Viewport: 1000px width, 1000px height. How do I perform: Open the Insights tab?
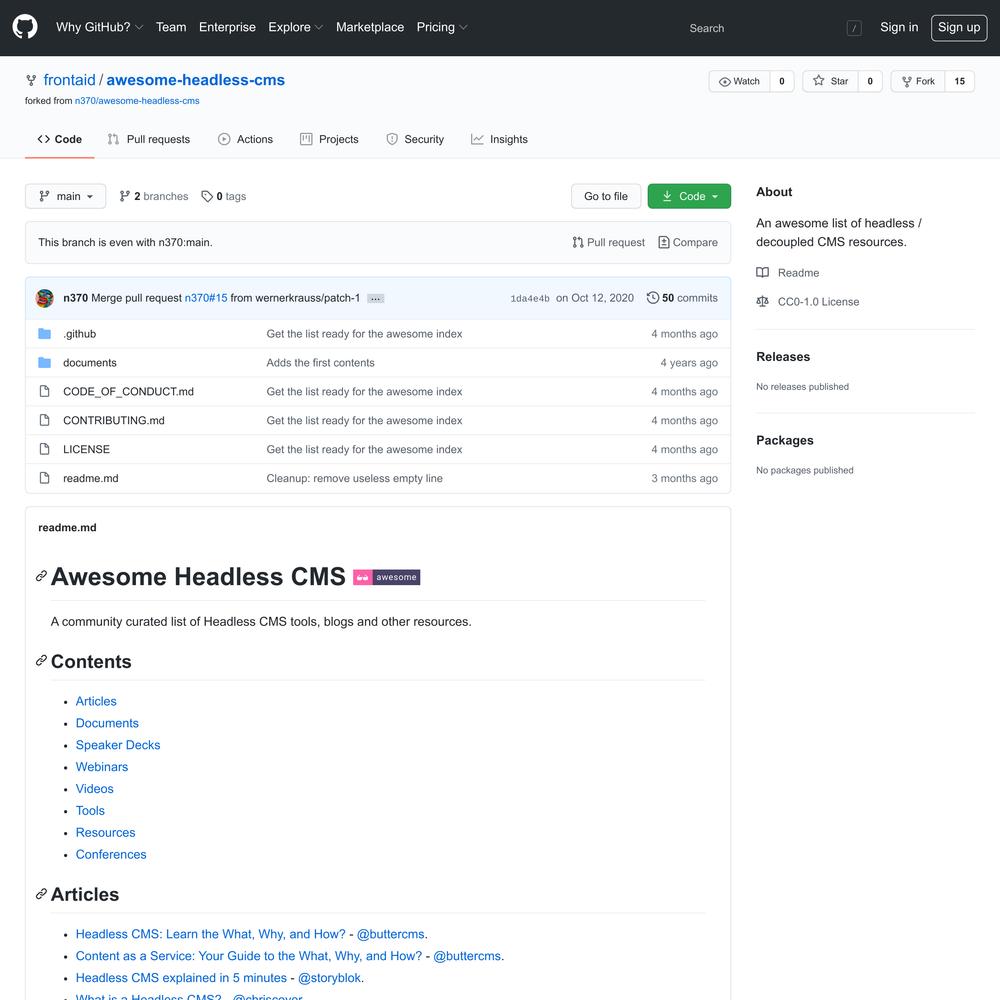pyautogui.click(x=499, y=139)
